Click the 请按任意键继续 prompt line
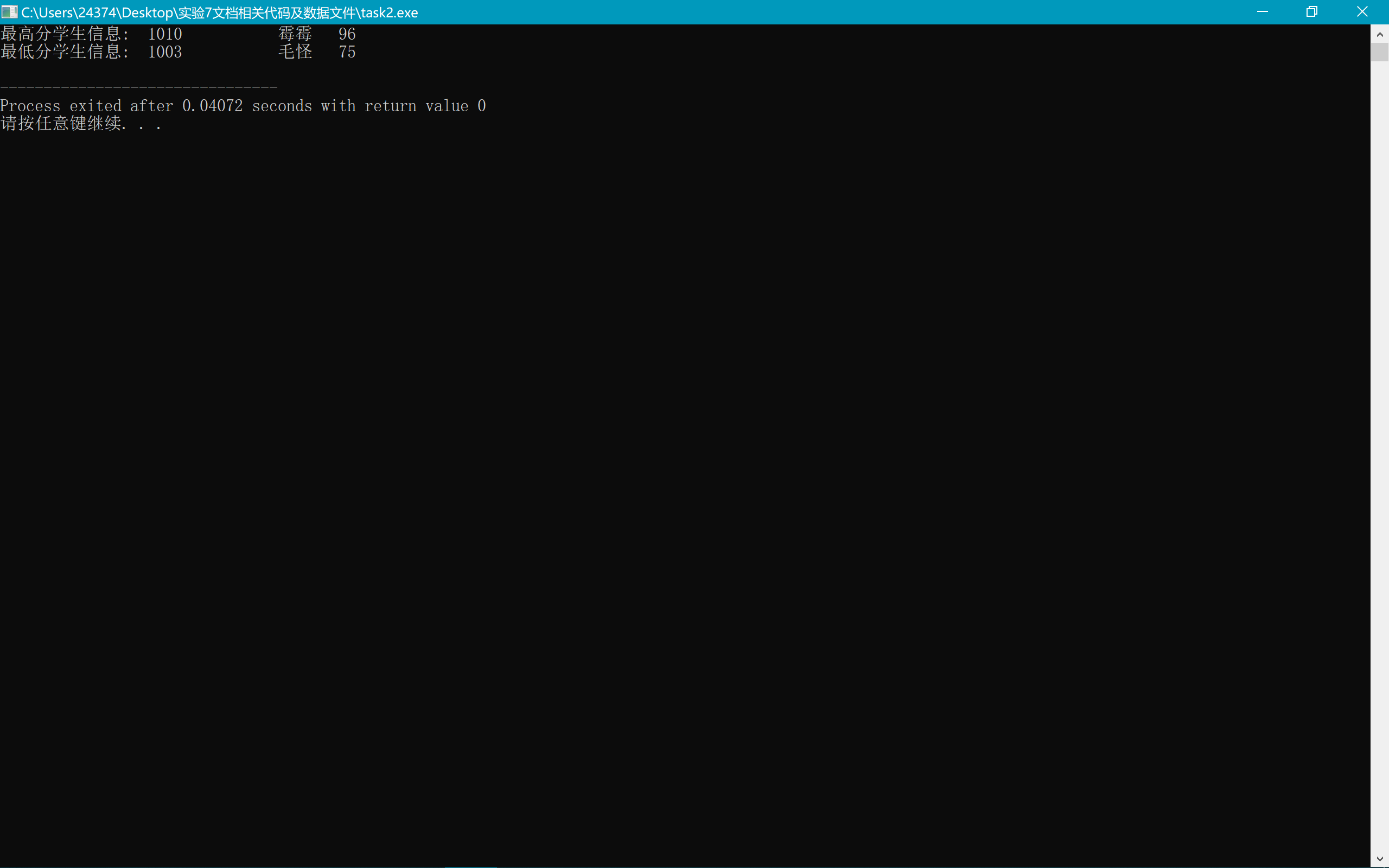This screenshot has width=1389, height=868. (80, 124)
